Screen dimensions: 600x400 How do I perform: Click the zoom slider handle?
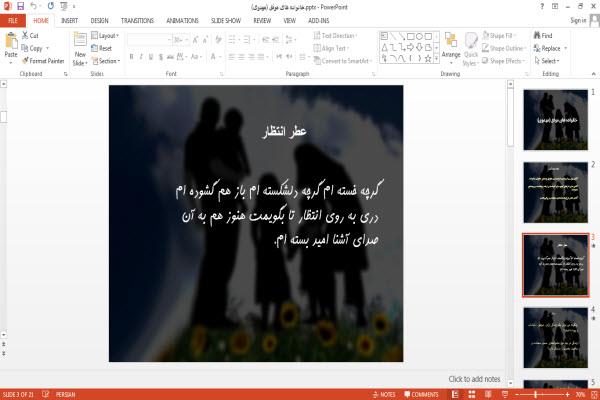pos(536,394)
